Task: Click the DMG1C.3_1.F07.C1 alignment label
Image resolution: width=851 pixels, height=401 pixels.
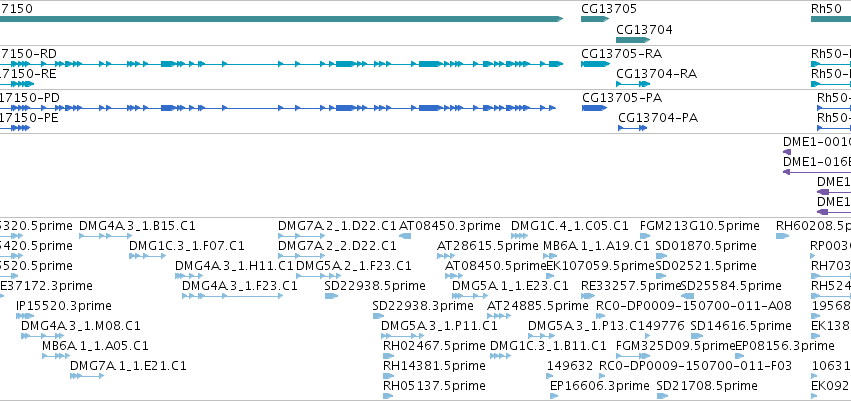Action: pos(187,246)
